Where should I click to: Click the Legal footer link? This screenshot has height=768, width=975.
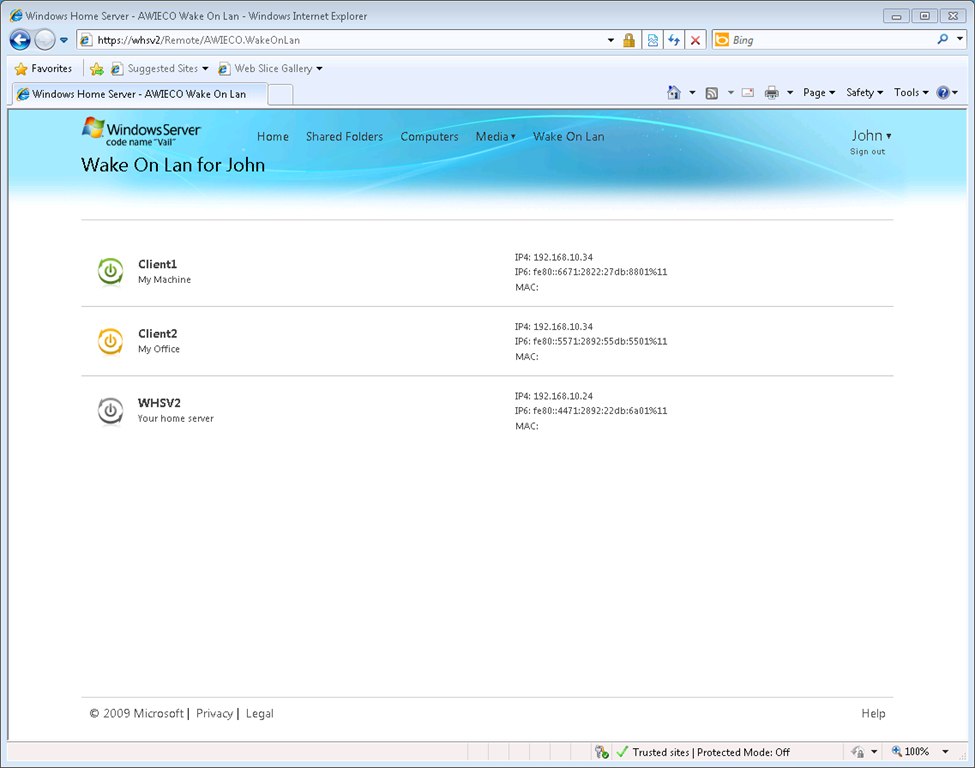[x=259, y=714]
